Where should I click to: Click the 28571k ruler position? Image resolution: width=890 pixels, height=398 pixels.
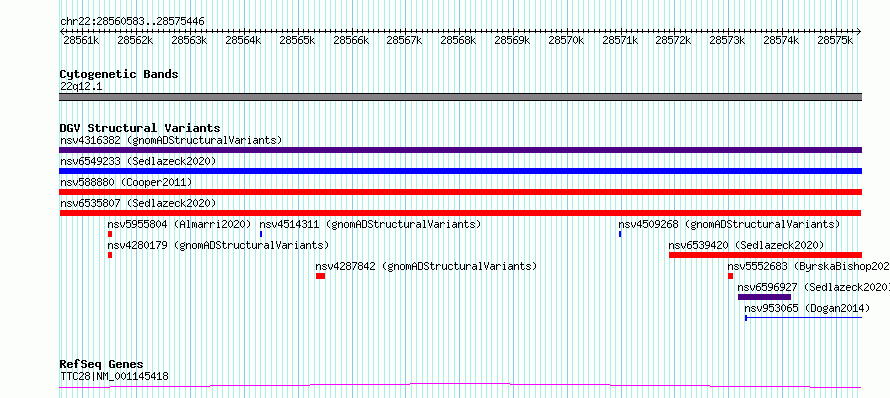[x=620, y=41]
